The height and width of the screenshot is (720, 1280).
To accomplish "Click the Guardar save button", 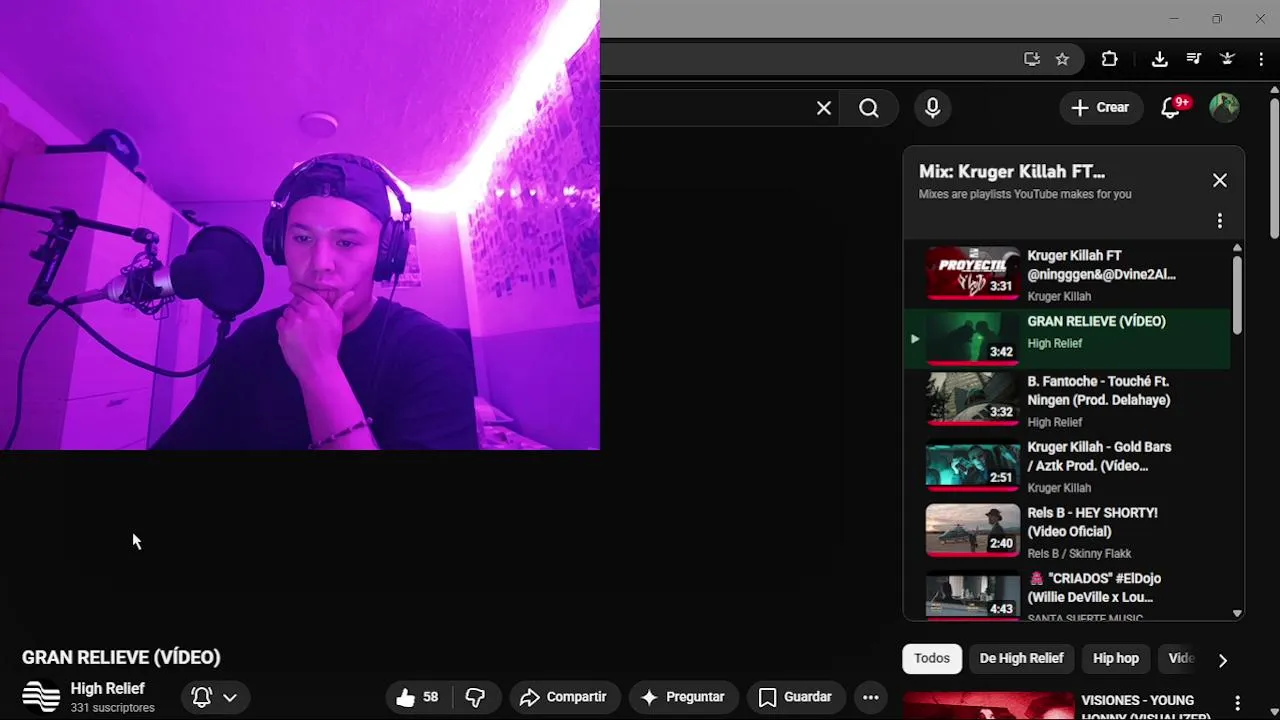I will pos(795,697).
